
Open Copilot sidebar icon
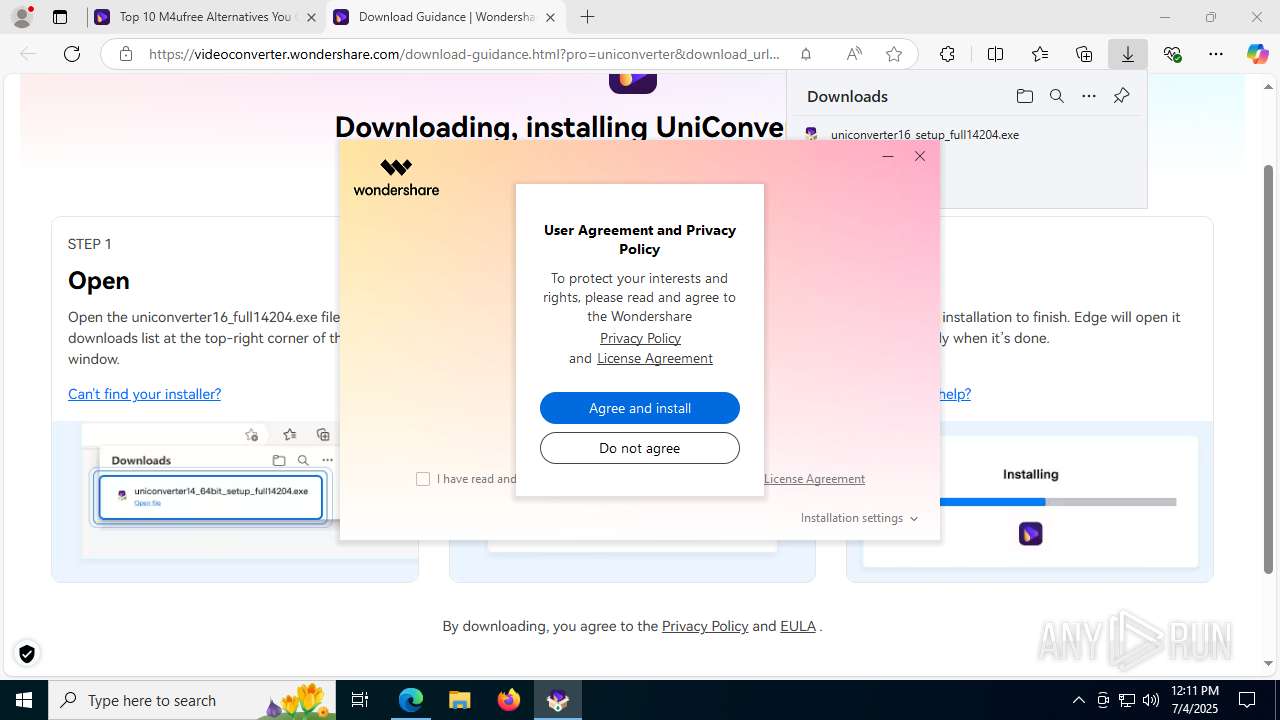pos(1257,54)
